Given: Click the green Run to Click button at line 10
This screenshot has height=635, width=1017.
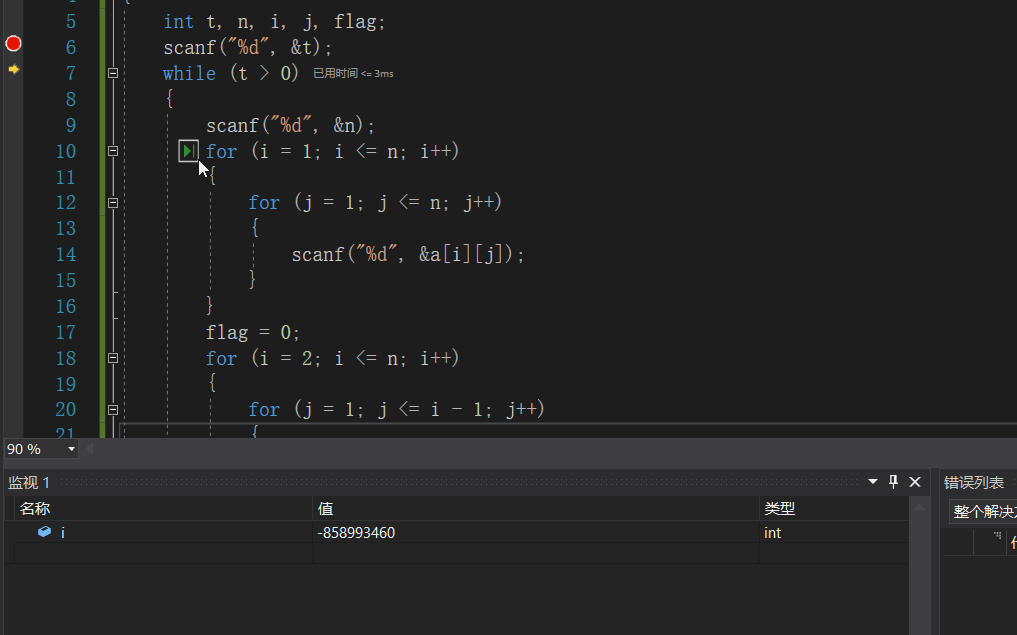Looking at the screenshot, I should coord(188,151).
